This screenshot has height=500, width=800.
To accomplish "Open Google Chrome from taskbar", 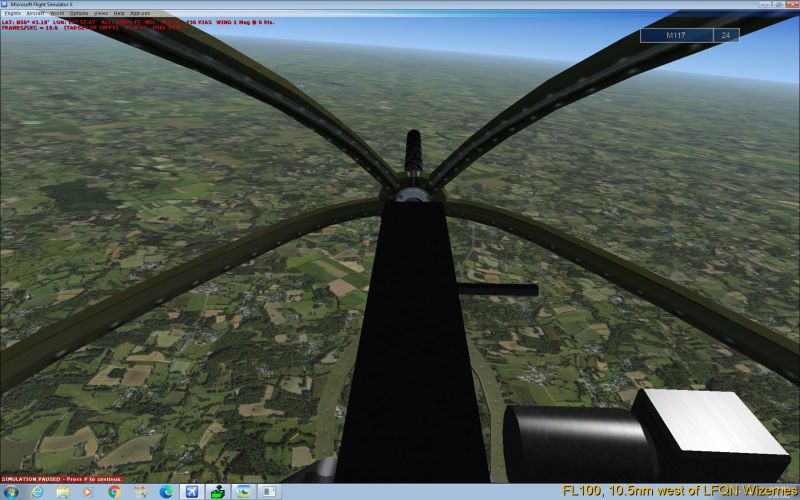I will coord(114,492).
